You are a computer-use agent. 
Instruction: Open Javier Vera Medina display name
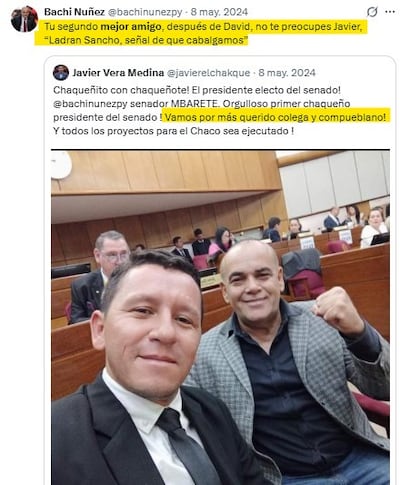pos(118,73)
